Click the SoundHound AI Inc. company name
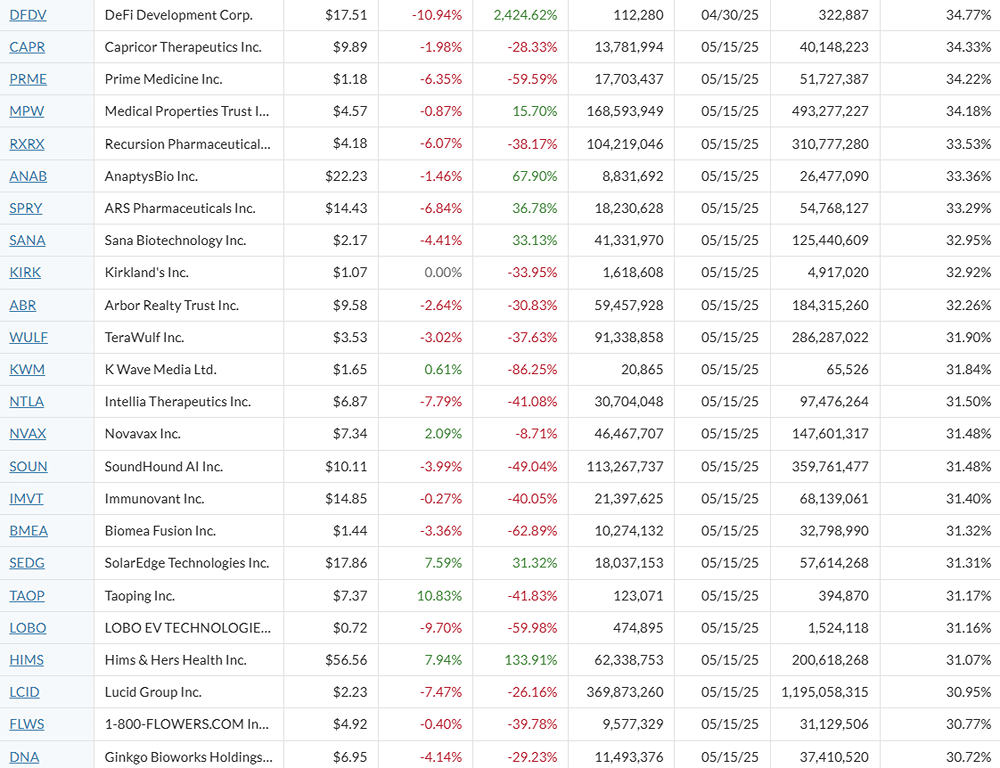This screenshot has width=1000, height=768. [x=164, y=466]
